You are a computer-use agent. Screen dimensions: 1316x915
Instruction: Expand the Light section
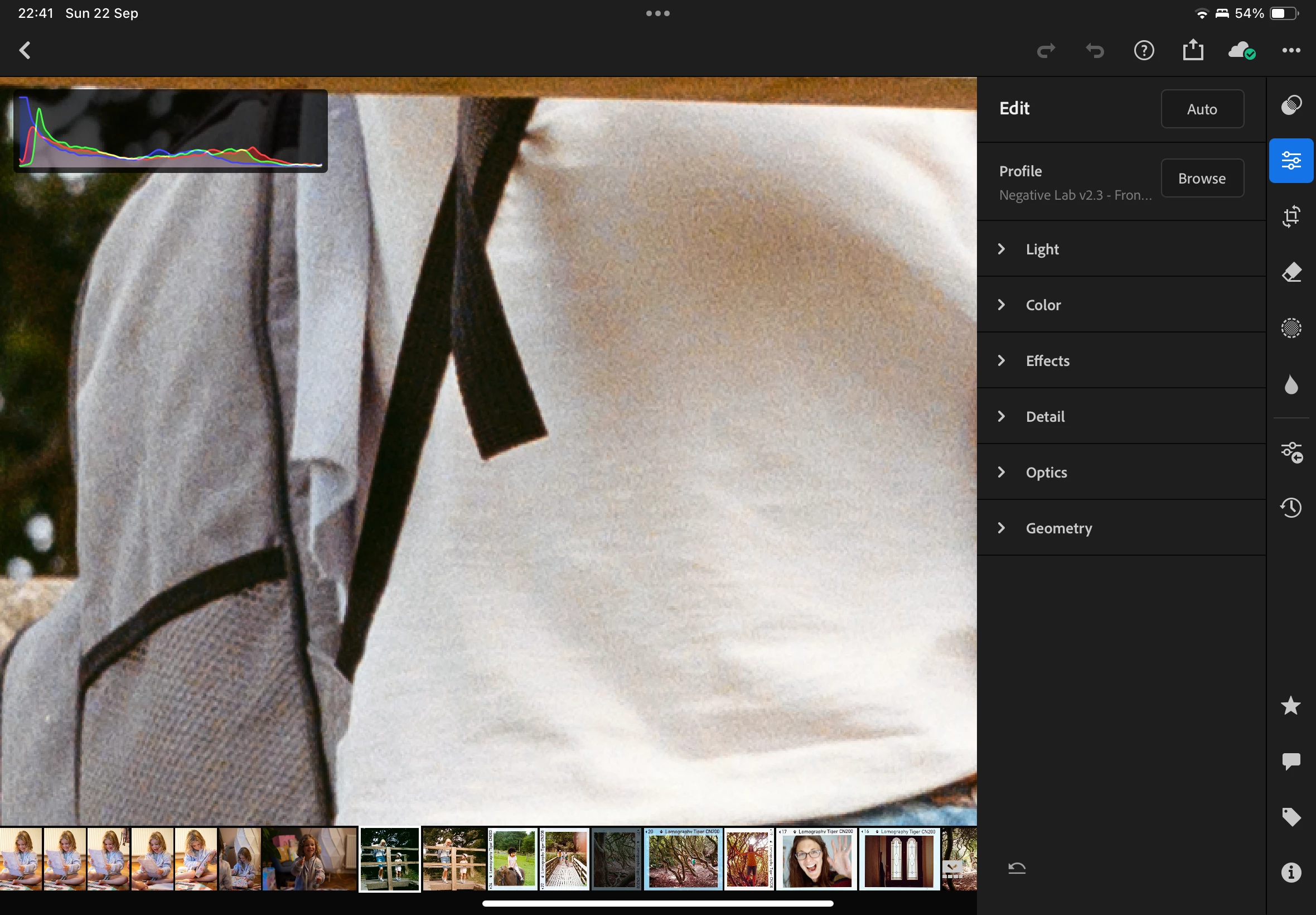[1042, 249]
